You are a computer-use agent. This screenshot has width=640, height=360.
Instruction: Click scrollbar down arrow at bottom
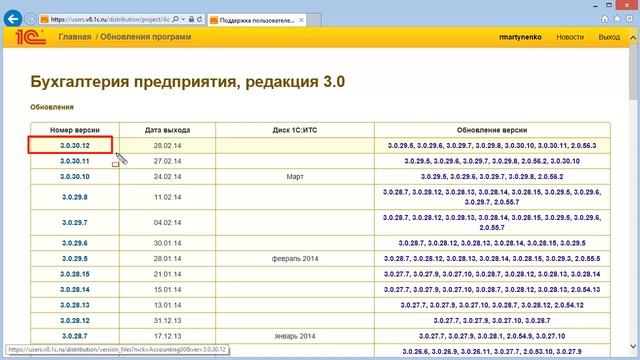click(633, 347)
